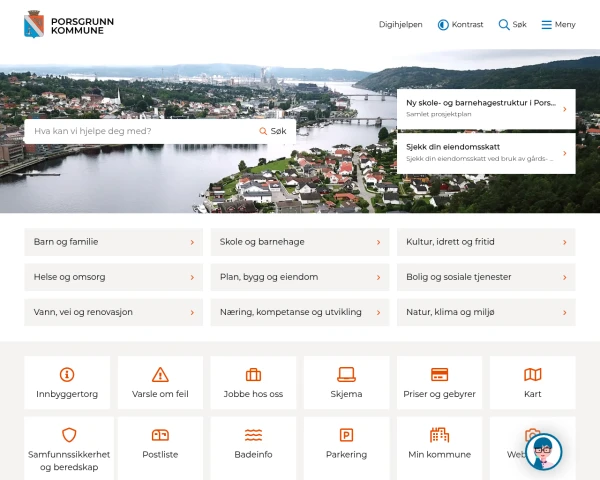Open the Skole og barnehage category
This screenshot has width=600, height=480.
(300, 242)
